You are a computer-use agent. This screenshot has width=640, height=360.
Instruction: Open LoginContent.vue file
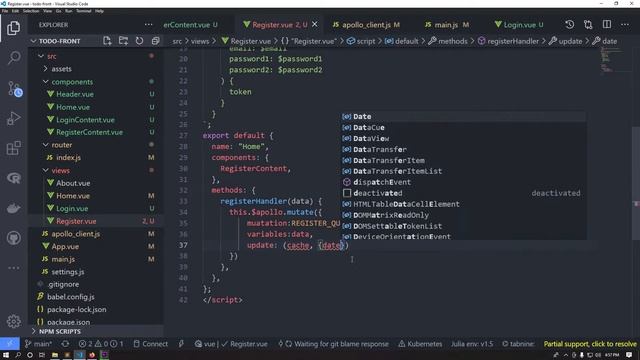pos(85,120)
